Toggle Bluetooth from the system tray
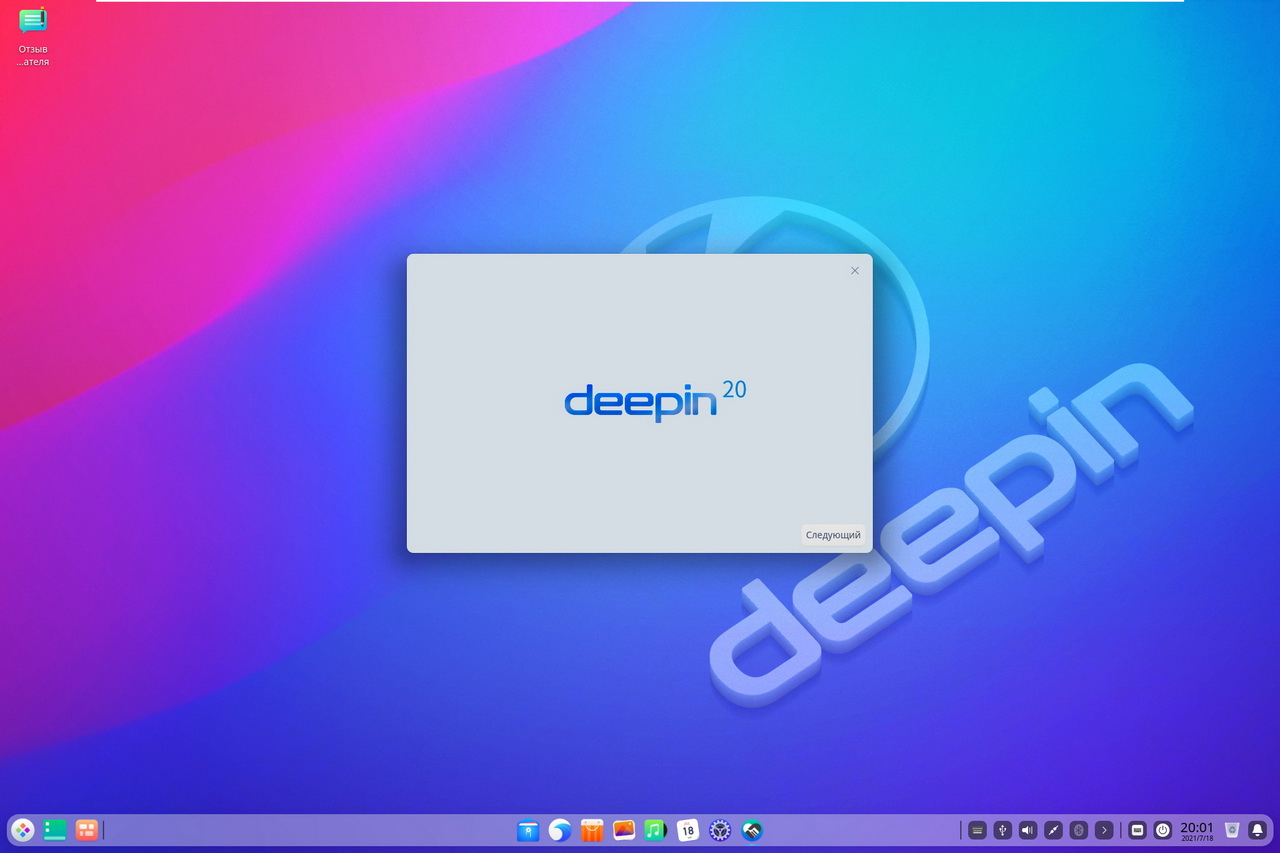The width and height of the screenshot is (1280, 853). [x=1078, y=830]
